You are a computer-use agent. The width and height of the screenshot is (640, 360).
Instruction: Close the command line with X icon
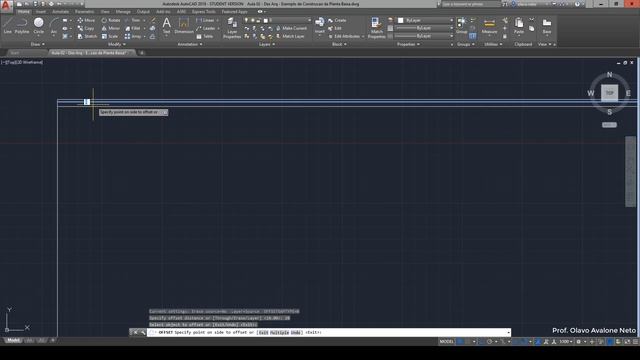[x=136, y=332]
